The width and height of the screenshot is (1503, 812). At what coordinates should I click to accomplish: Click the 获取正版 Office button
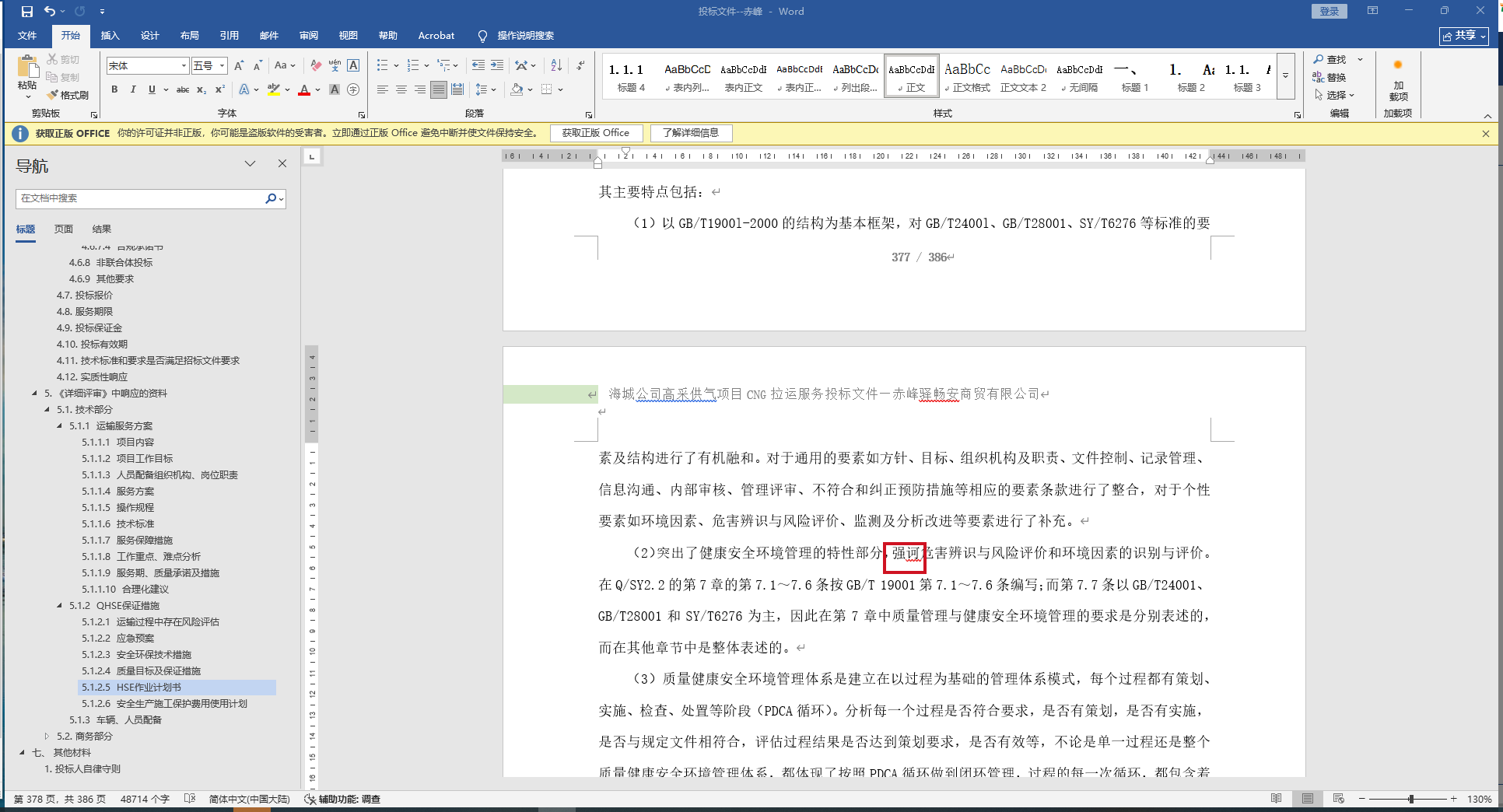pos(596,133)
